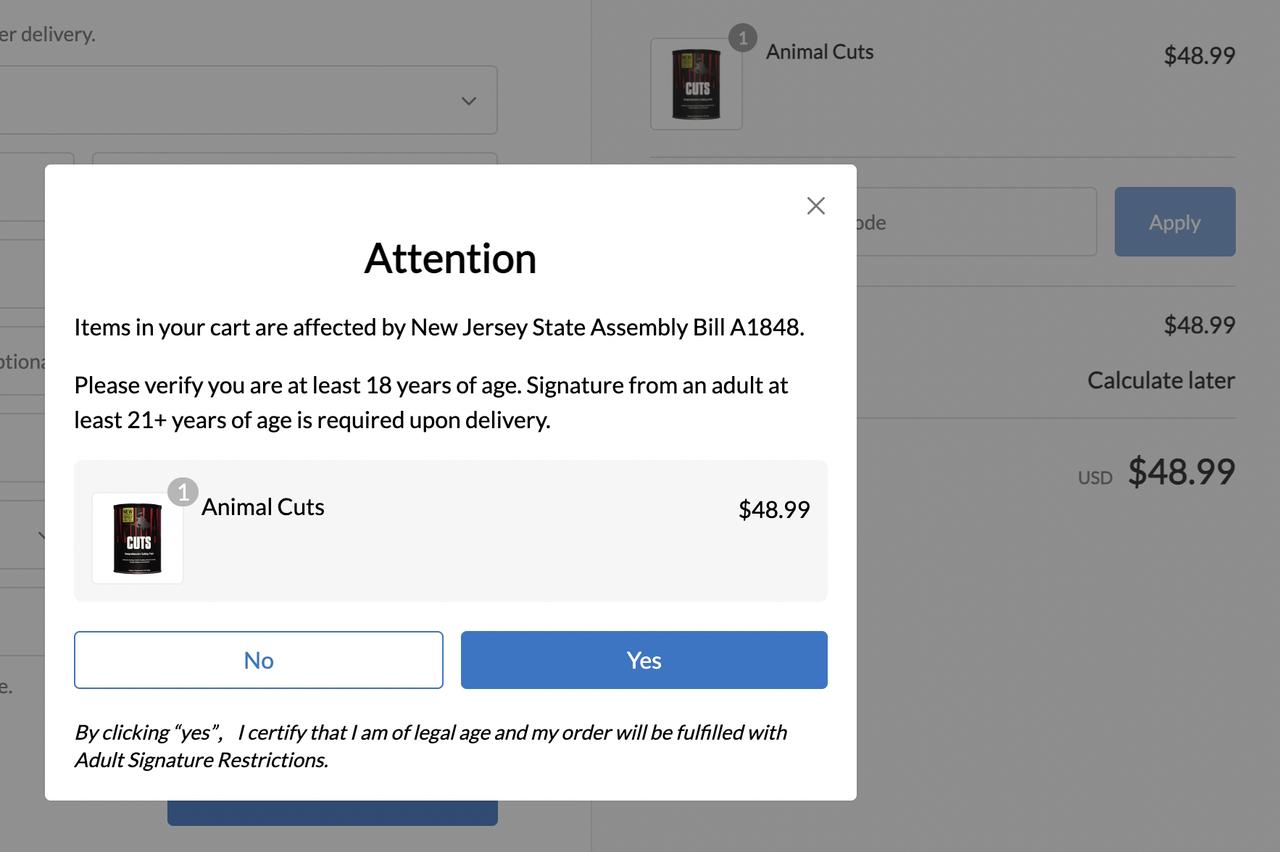Click the 18 years of age verification paragraph
The width and height of the screenshot is (1280, 852).
click(431, 402)
